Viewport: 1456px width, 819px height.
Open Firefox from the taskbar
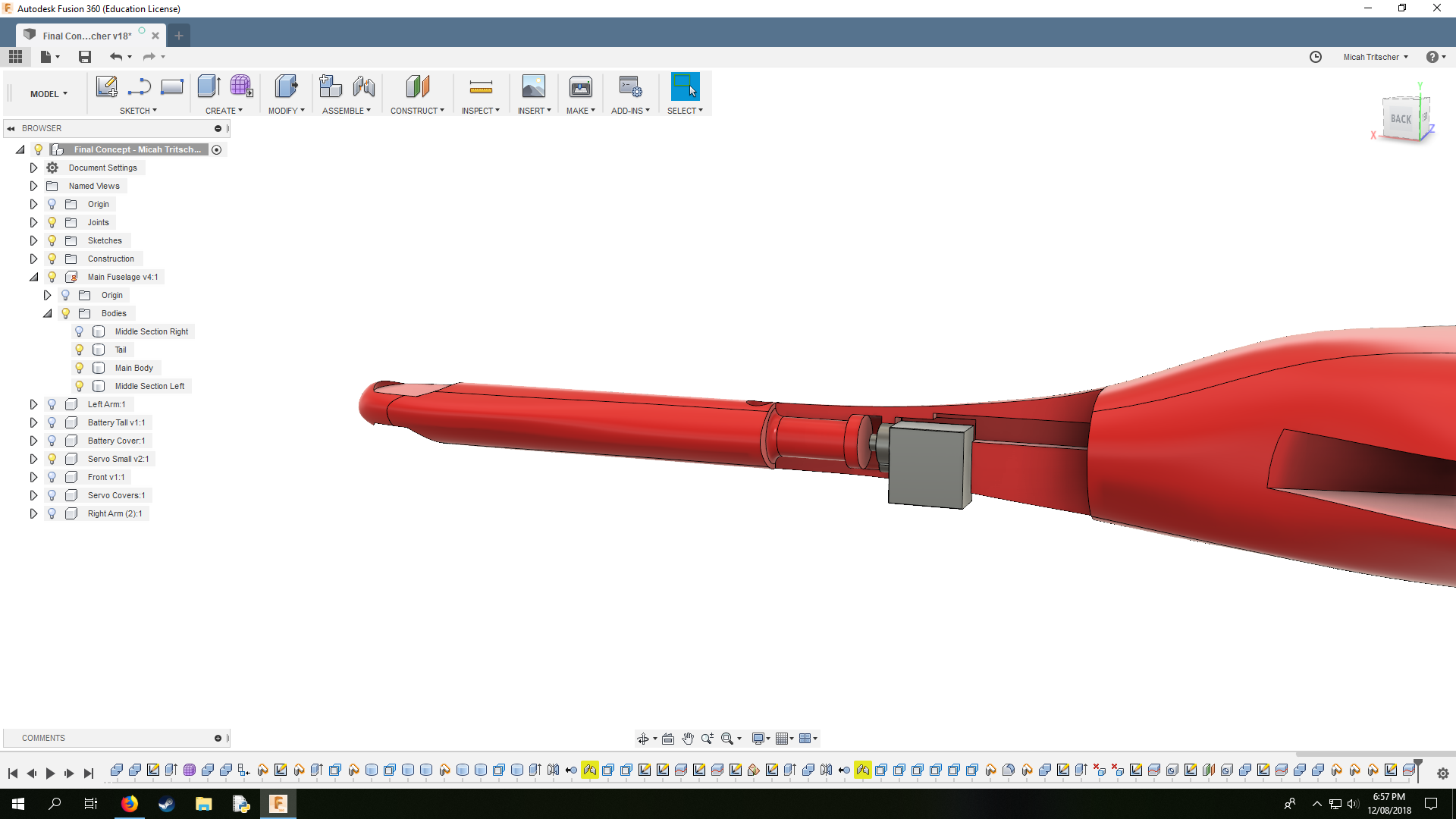tap(130, 804)
